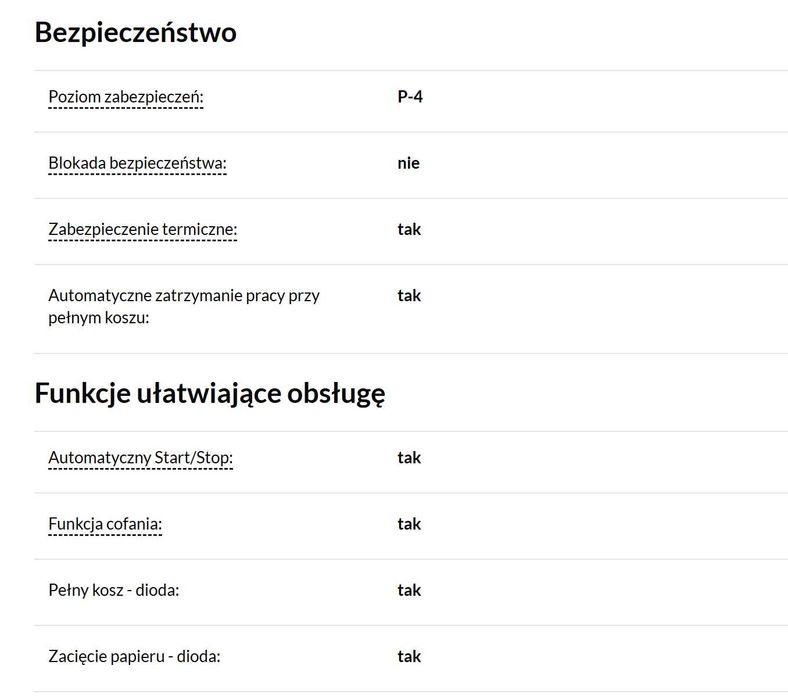Viewport: 788px width, 700px height.
Task: Click the 'pełnym koszu:' second label line
Action: pos(98,318)
